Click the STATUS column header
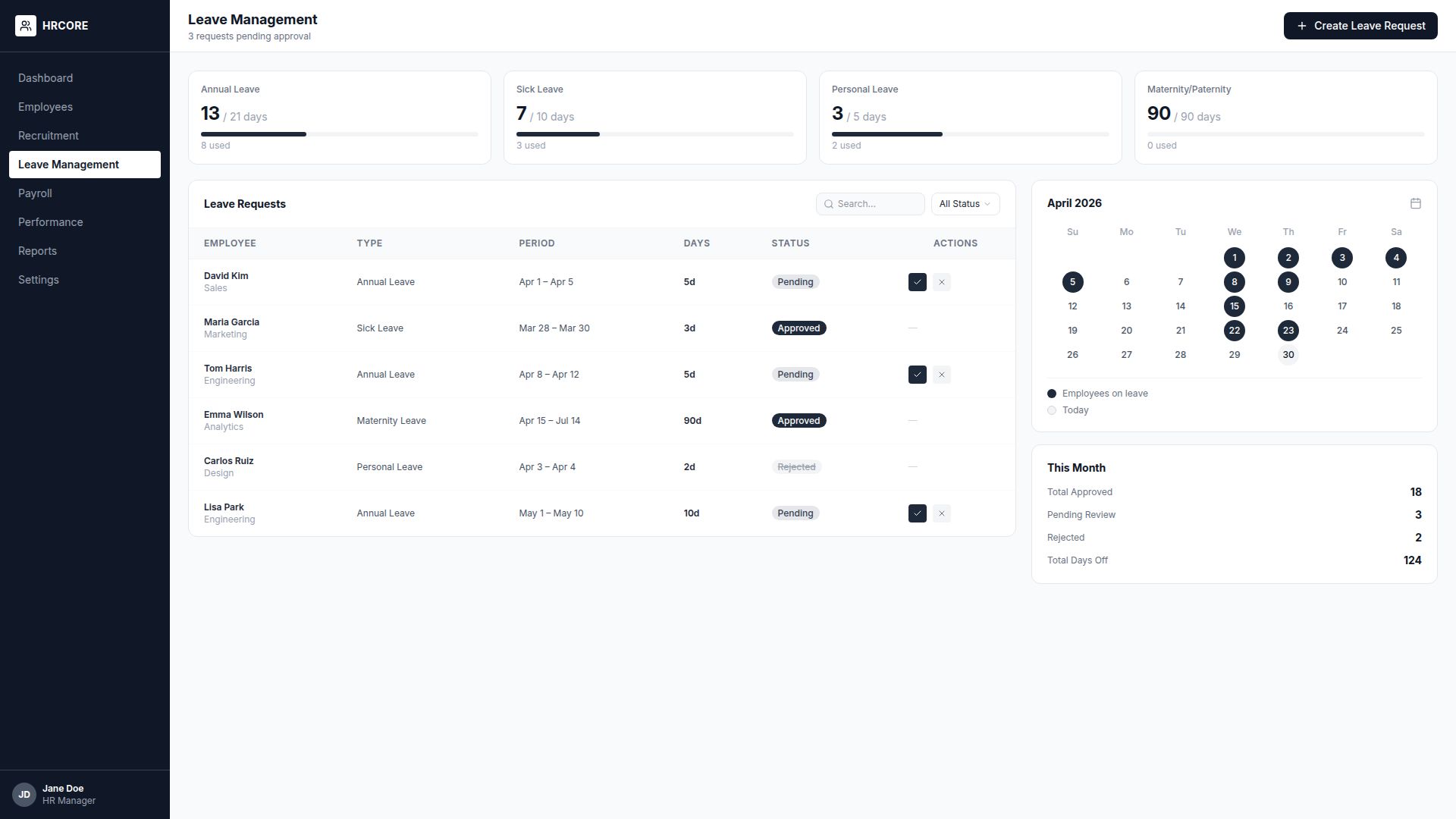 [790, 243]
